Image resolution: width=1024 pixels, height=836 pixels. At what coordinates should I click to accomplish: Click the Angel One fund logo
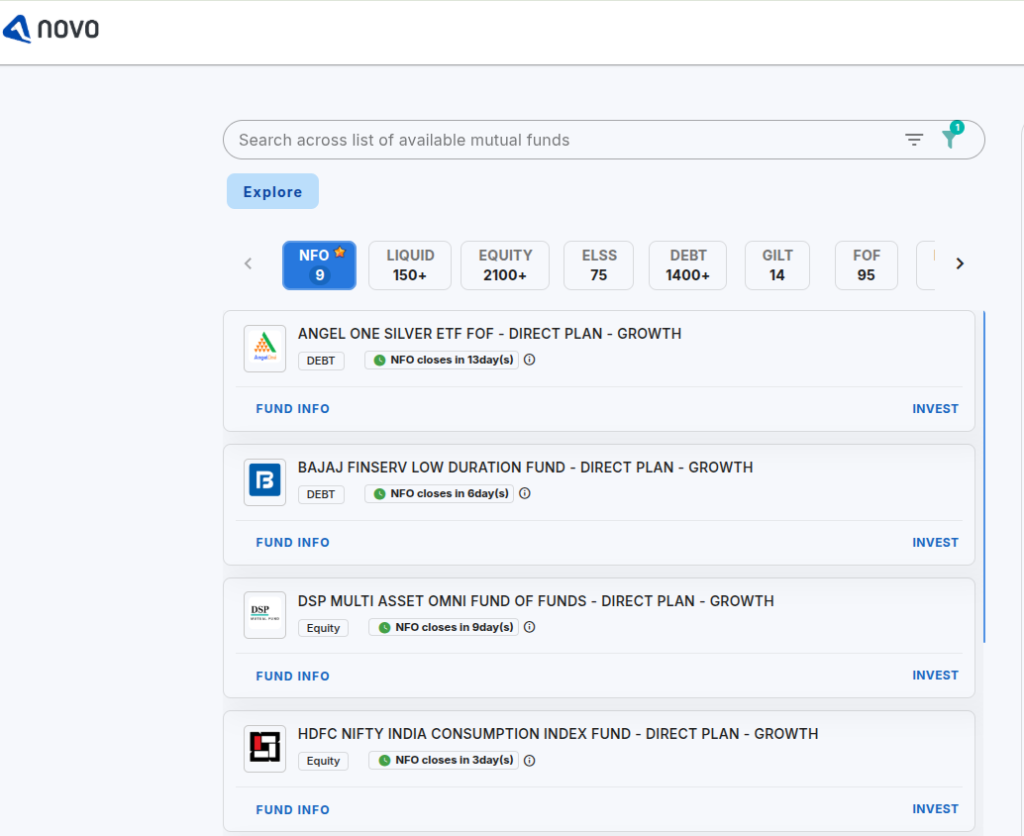pos(265,349)
